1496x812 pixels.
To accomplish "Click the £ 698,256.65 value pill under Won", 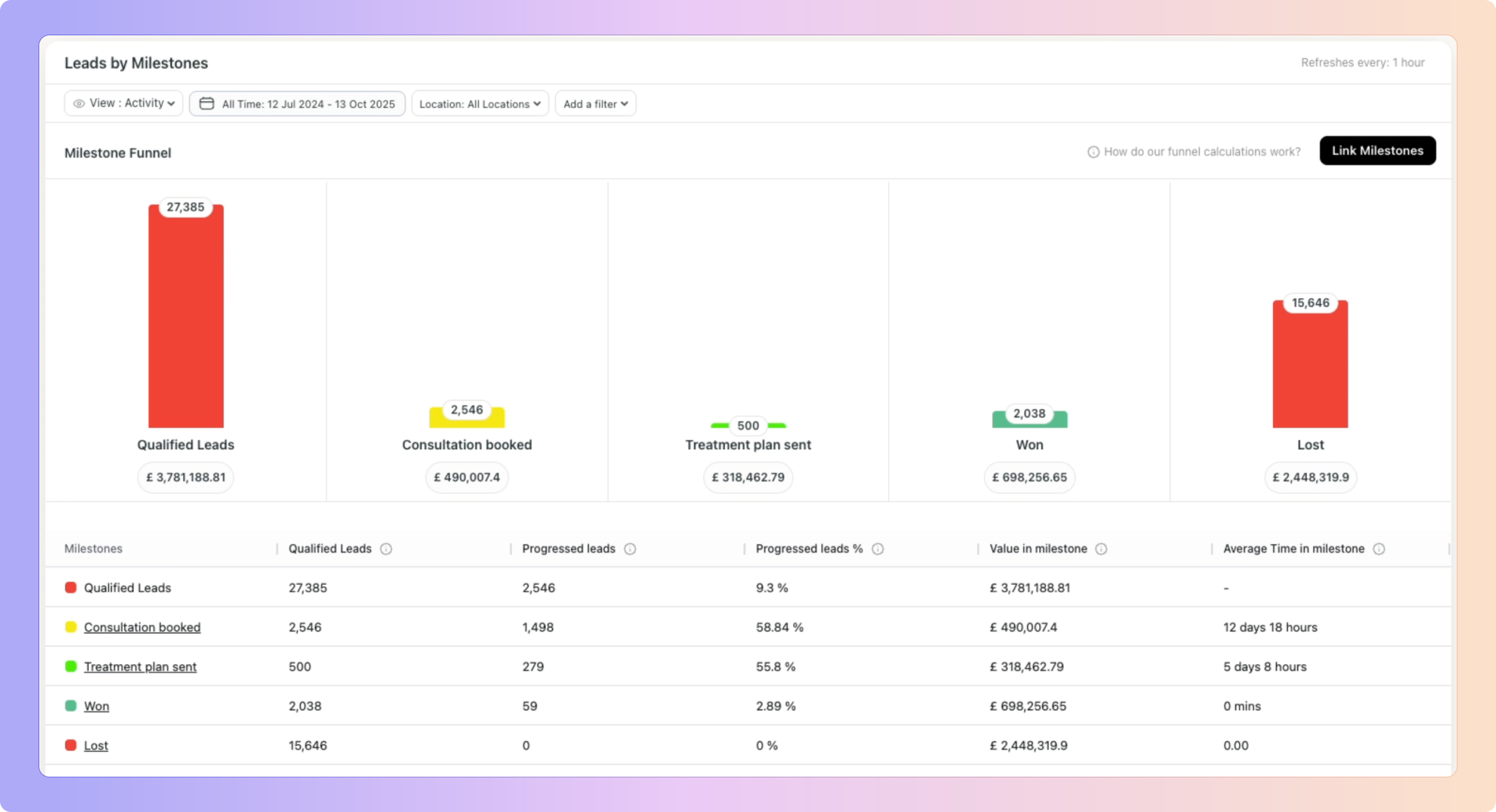I will pyautogui.click(x=1030, y=477).
